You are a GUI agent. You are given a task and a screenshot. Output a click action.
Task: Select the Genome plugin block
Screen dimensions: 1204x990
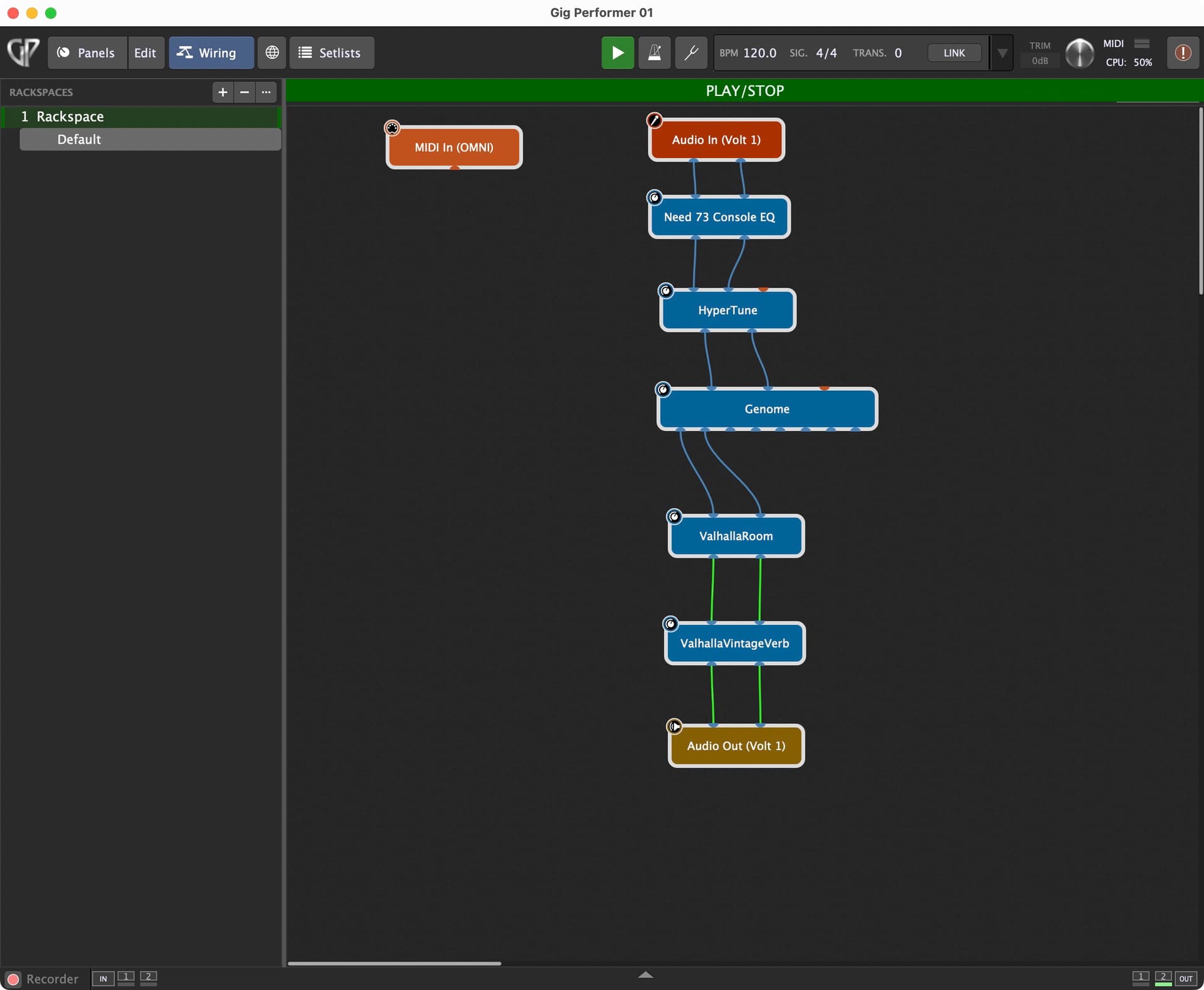[767, 409]
